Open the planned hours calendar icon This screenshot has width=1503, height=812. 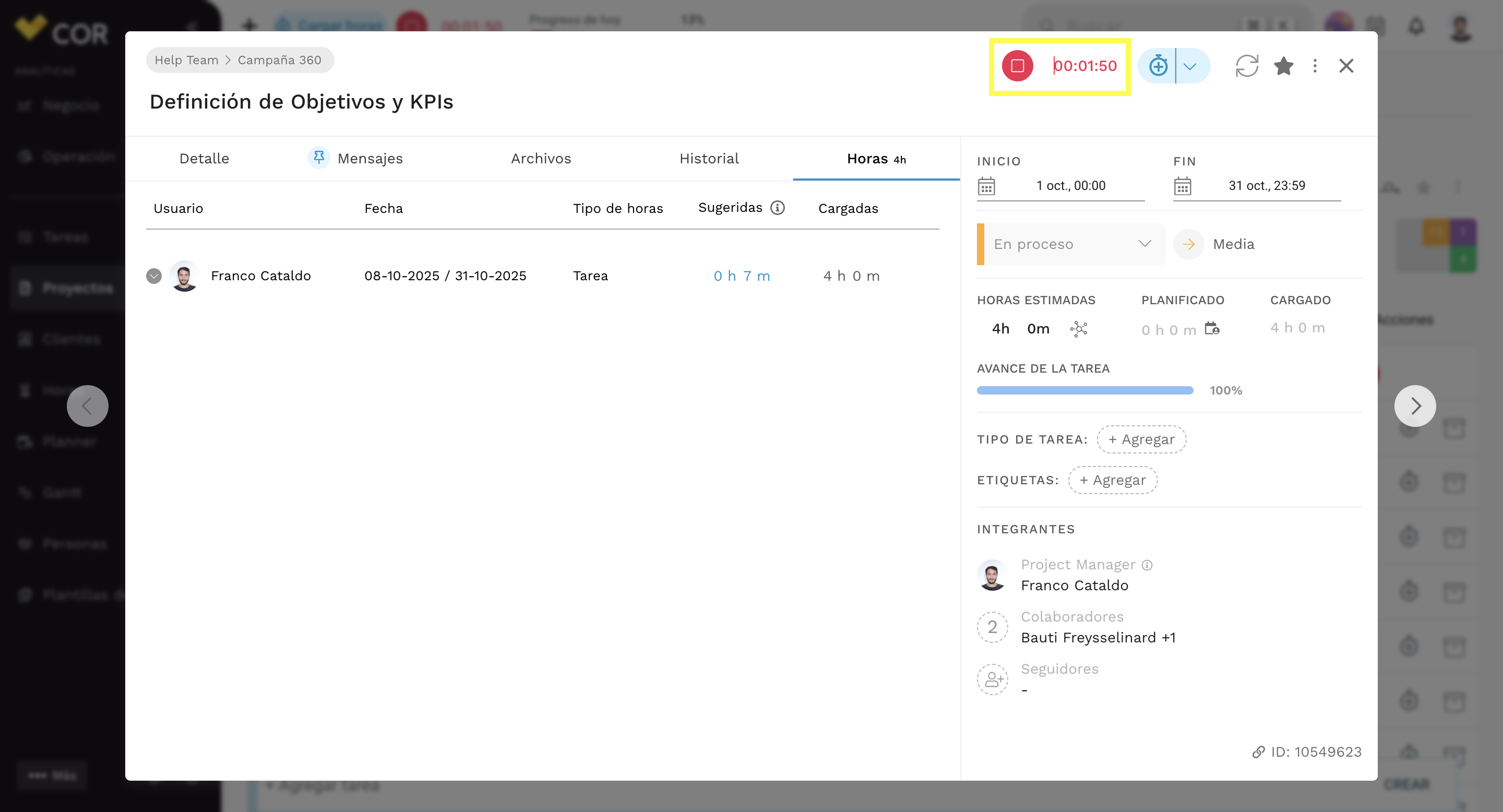1212,328
